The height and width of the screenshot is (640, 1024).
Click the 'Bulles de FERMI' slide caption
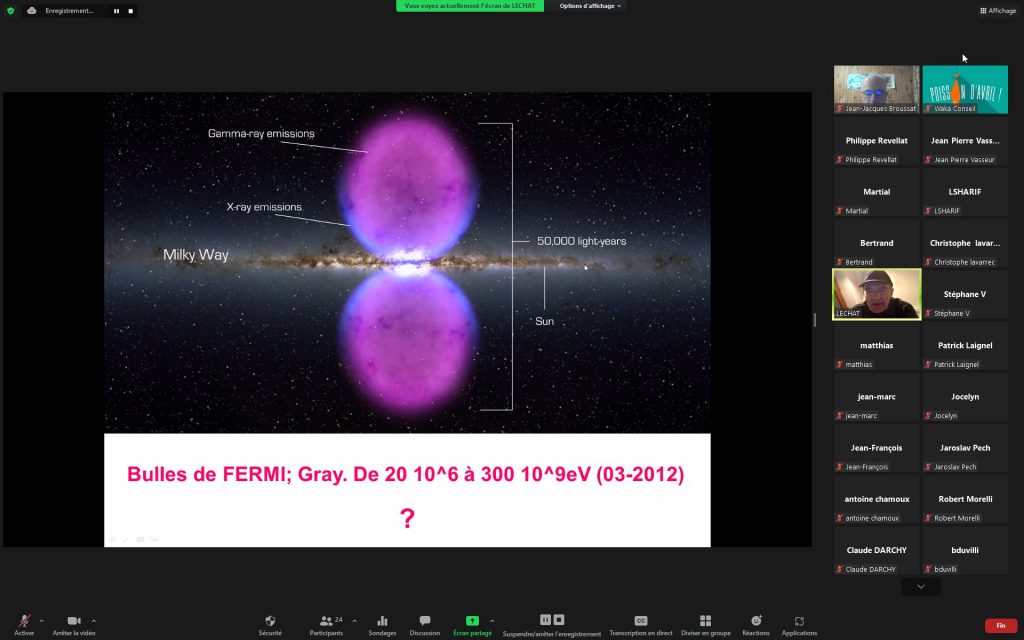[x=405, y=474]
